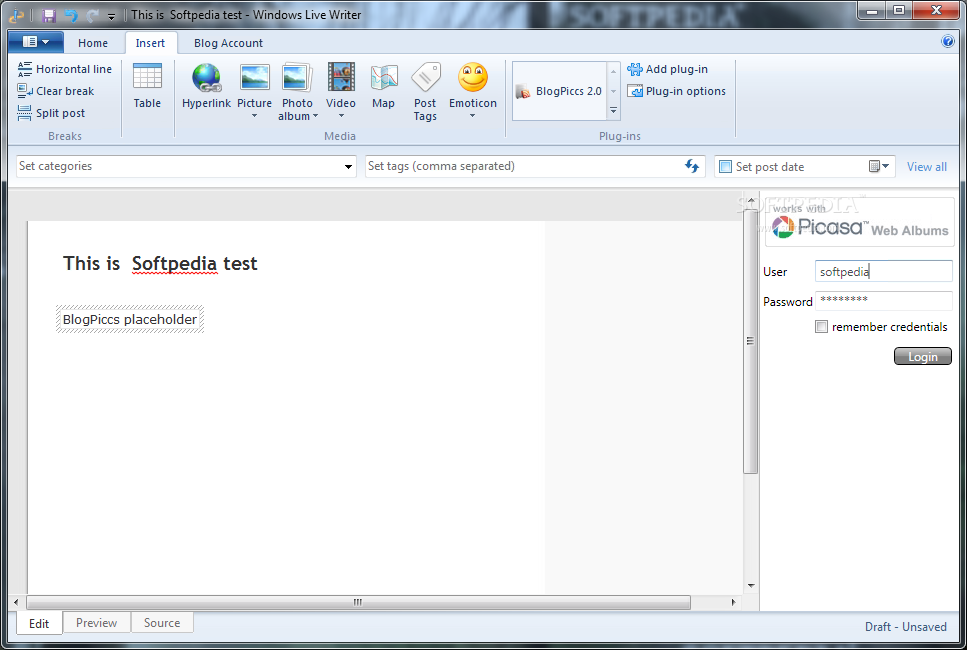
Task: Click the User input field
Action: pos(884,271)
